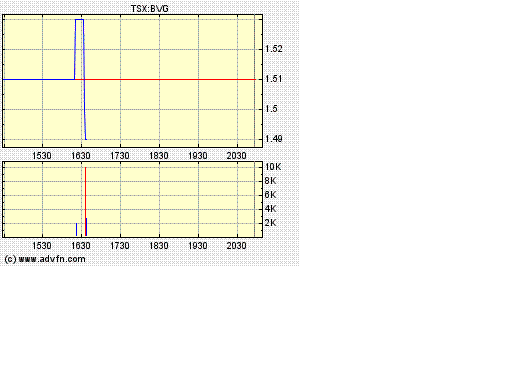
Task: Click the short blue volume bar before 1630
Action: 76,229
